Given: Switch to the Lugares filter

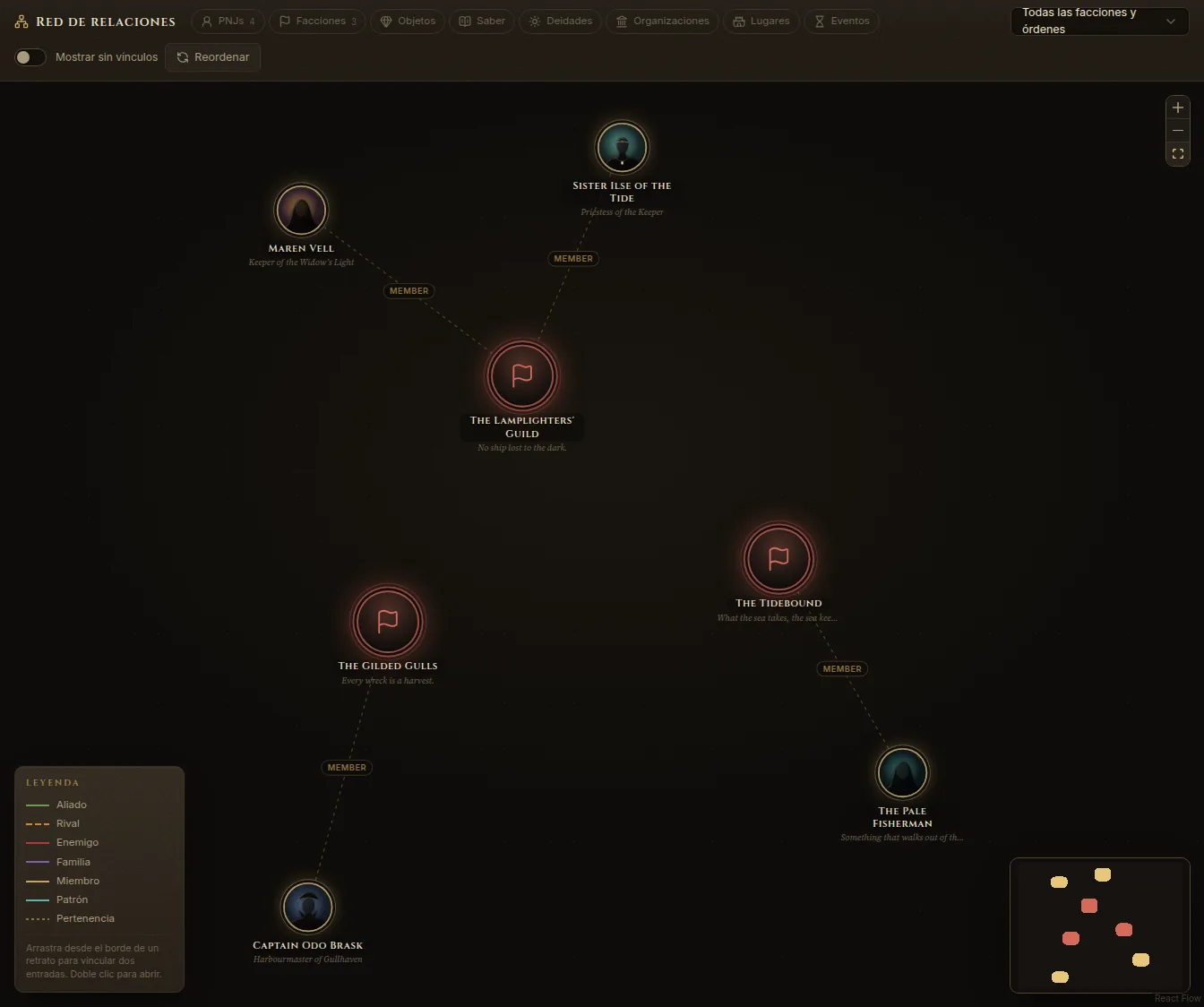Looking at the screenshot, I should point(761,21).
